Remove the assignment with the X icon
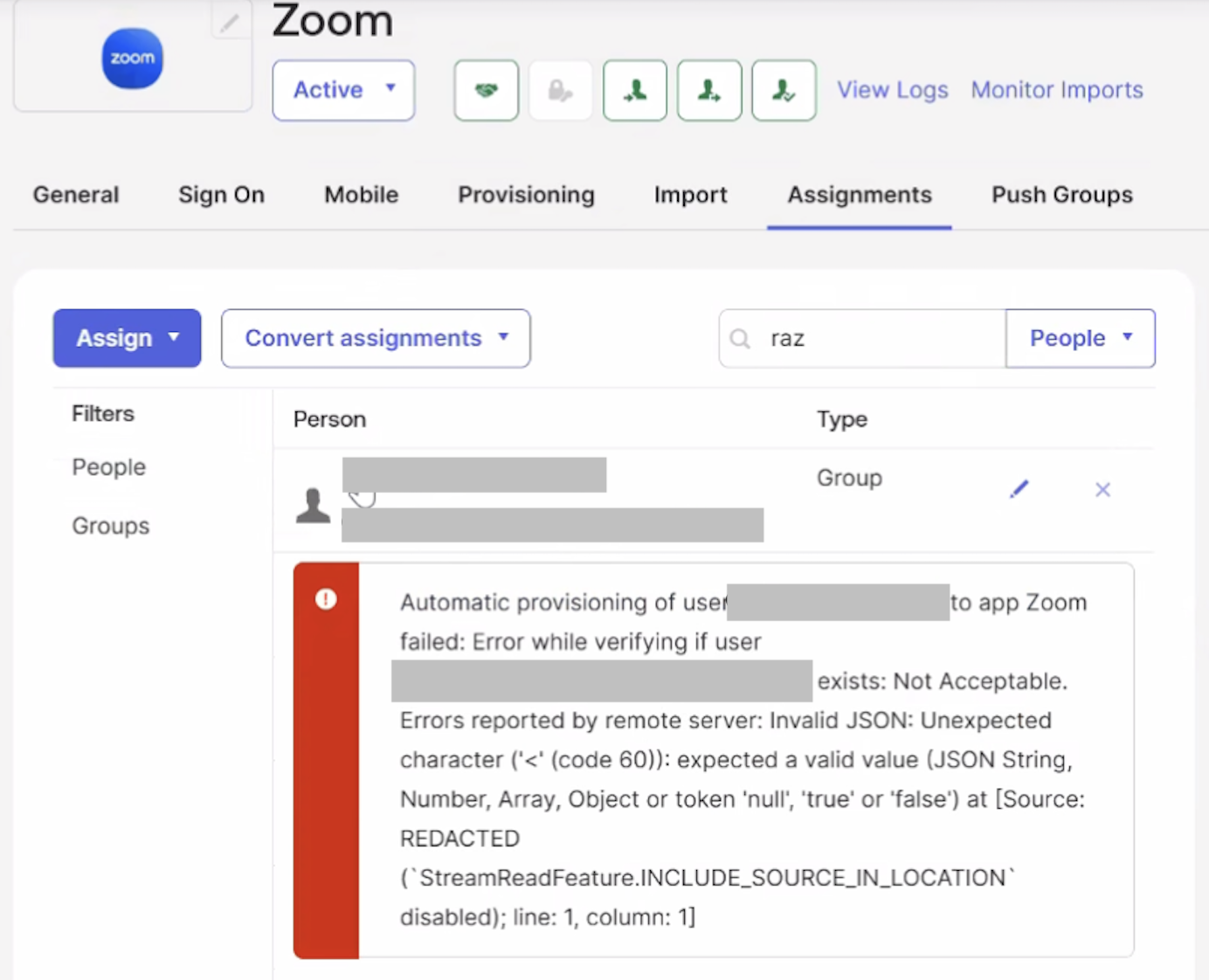This screenshot has width=1209, height=980. coord(1102,490)
